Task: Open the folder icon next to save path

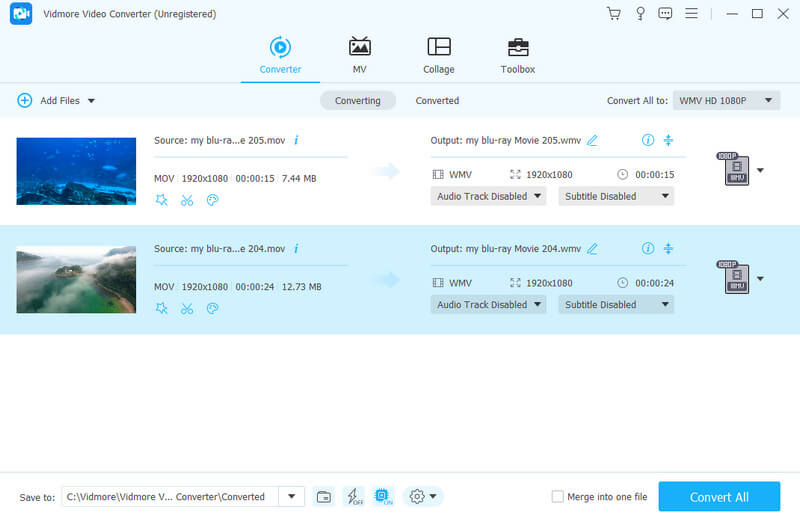Action: [323, 497]
